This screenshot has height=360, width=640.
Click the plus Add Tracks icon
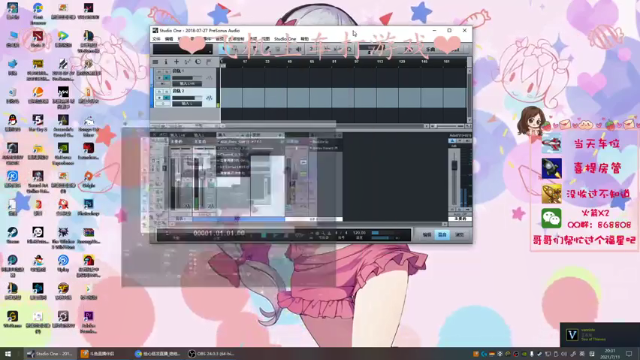point(176,62)
